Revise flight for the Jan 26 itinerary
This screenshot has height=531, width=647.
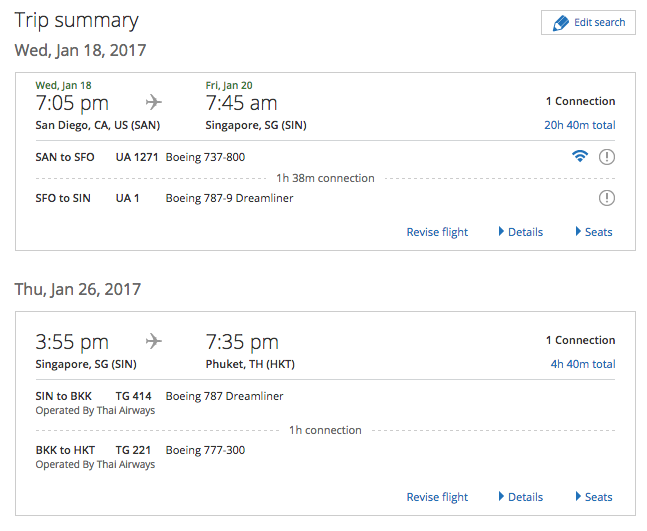437,497
